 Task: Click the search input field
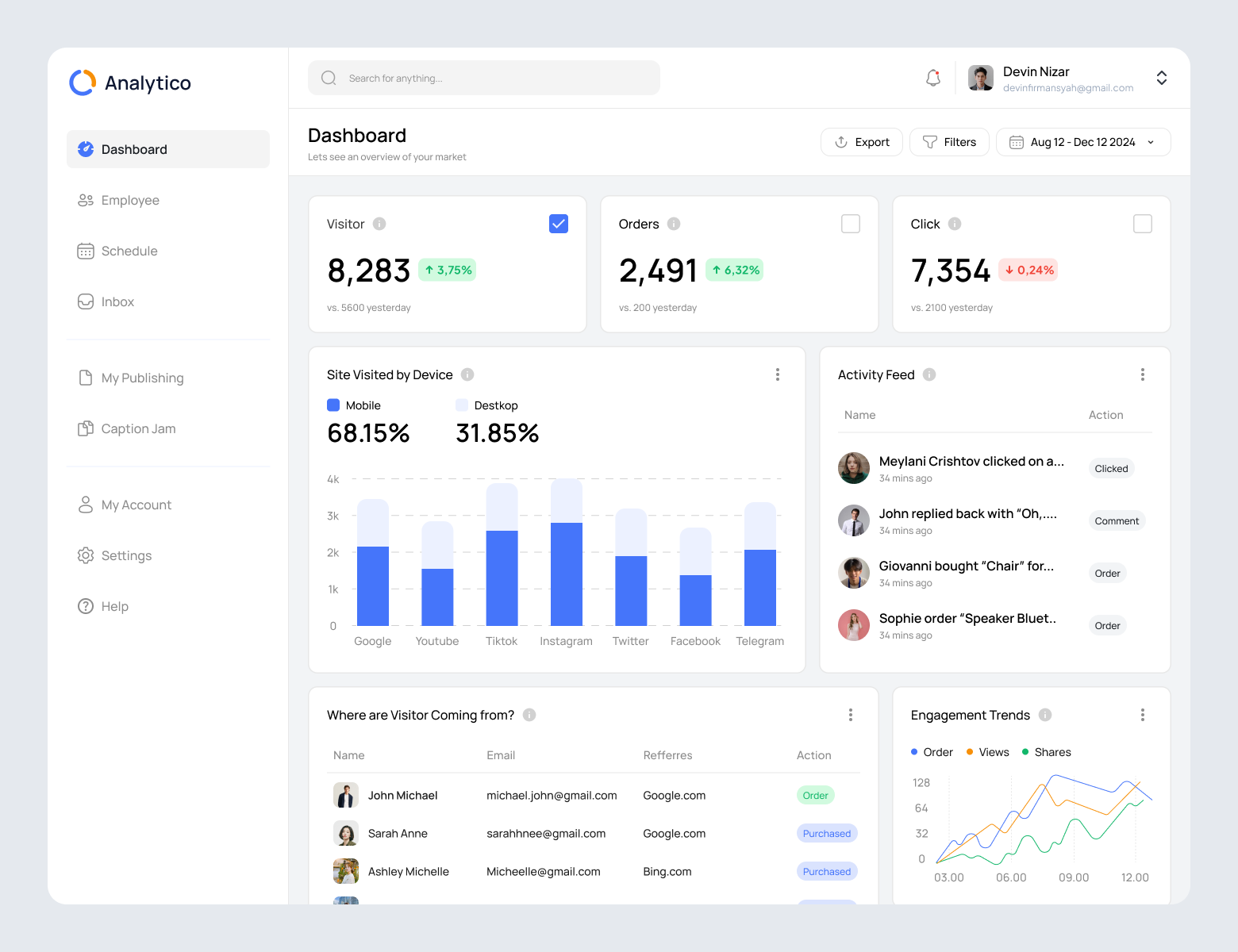(484, 78)
